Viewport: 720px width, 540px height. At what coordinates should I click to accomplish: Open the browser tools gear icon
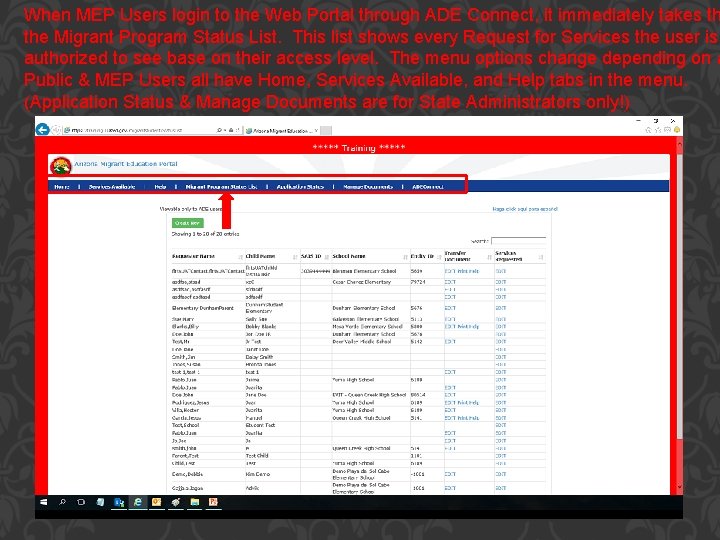(x=667, y=130)
